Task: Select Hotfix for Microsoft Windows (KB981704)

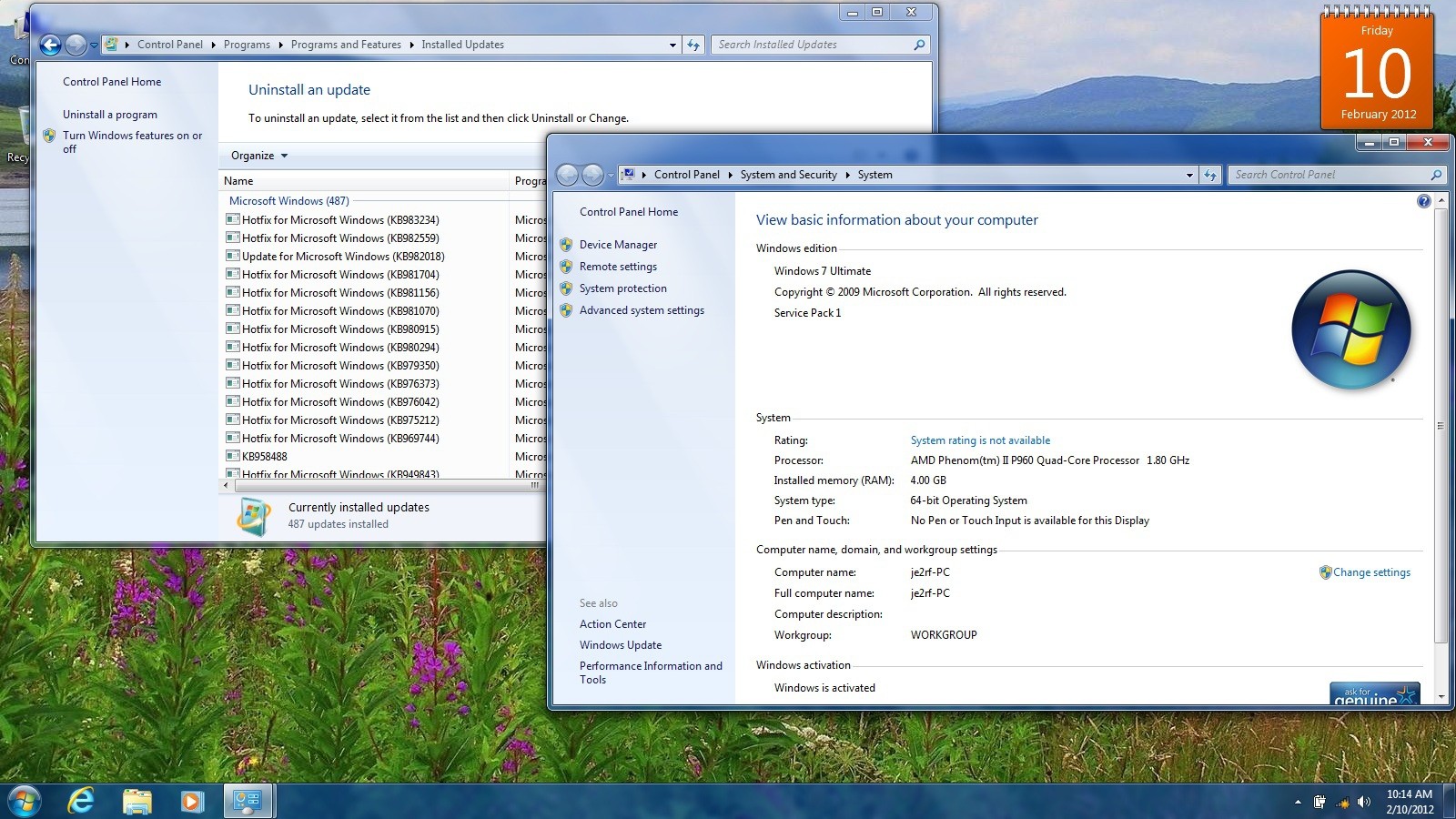Action: click(340, 275)
